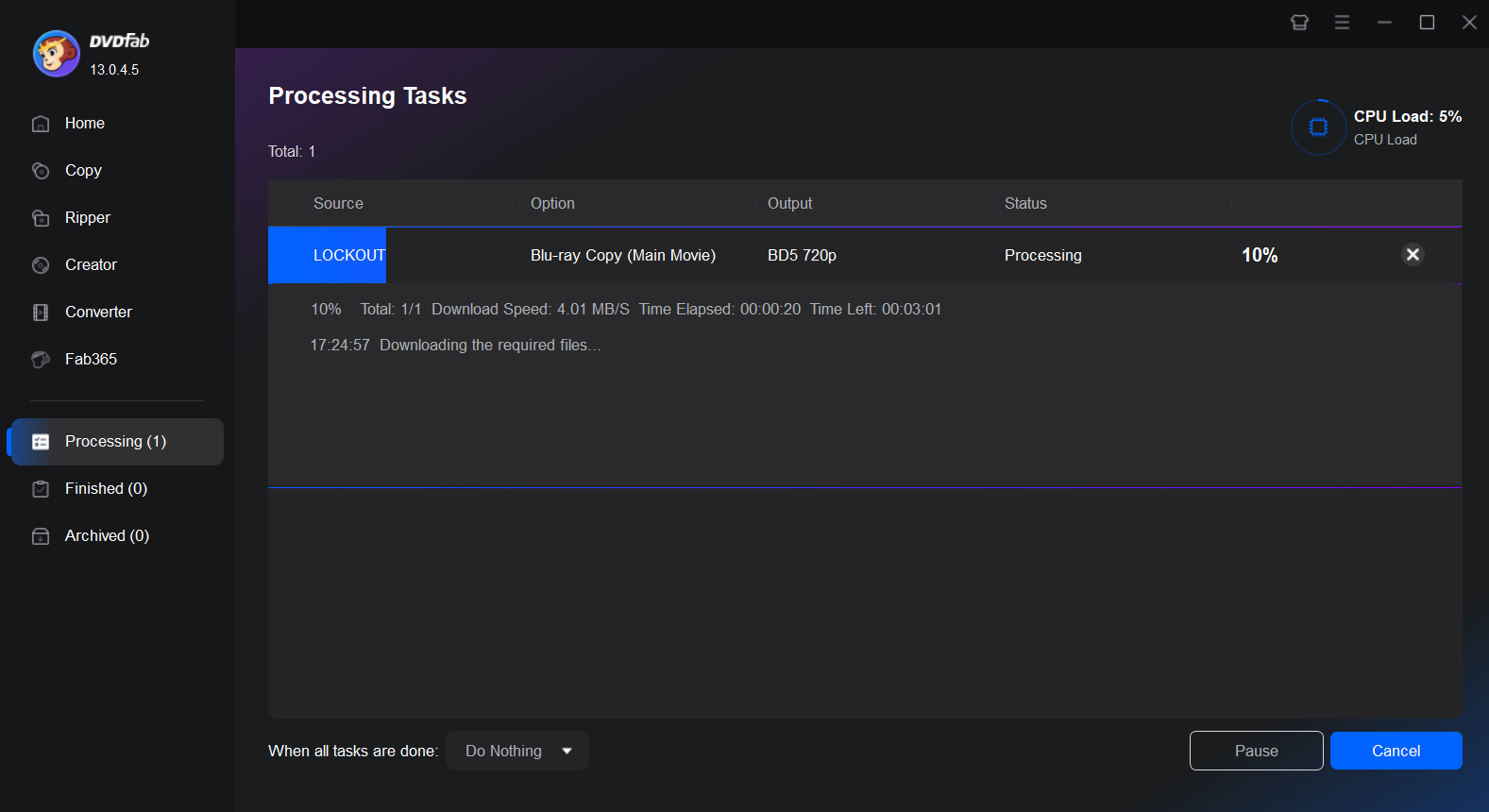Open the Fab365 icon
The width and height of the screenshot is (1489, 812).
pyautogui.click(x=41, y=360)
